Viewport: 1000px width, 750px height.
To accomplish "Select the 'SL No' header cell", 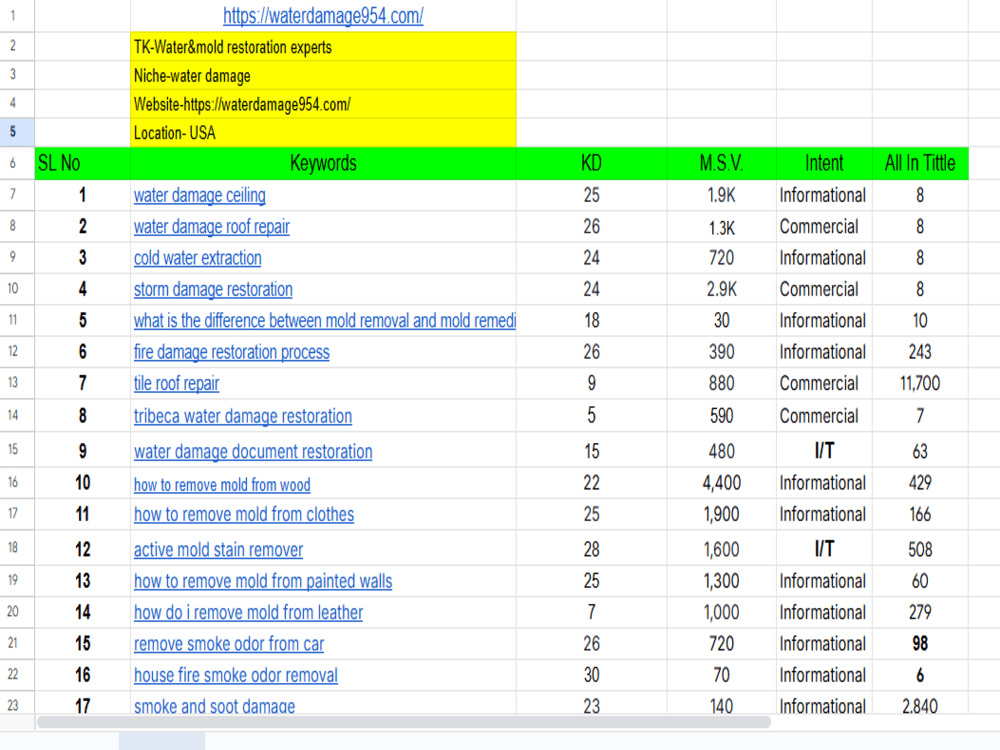I will [82, 163].
